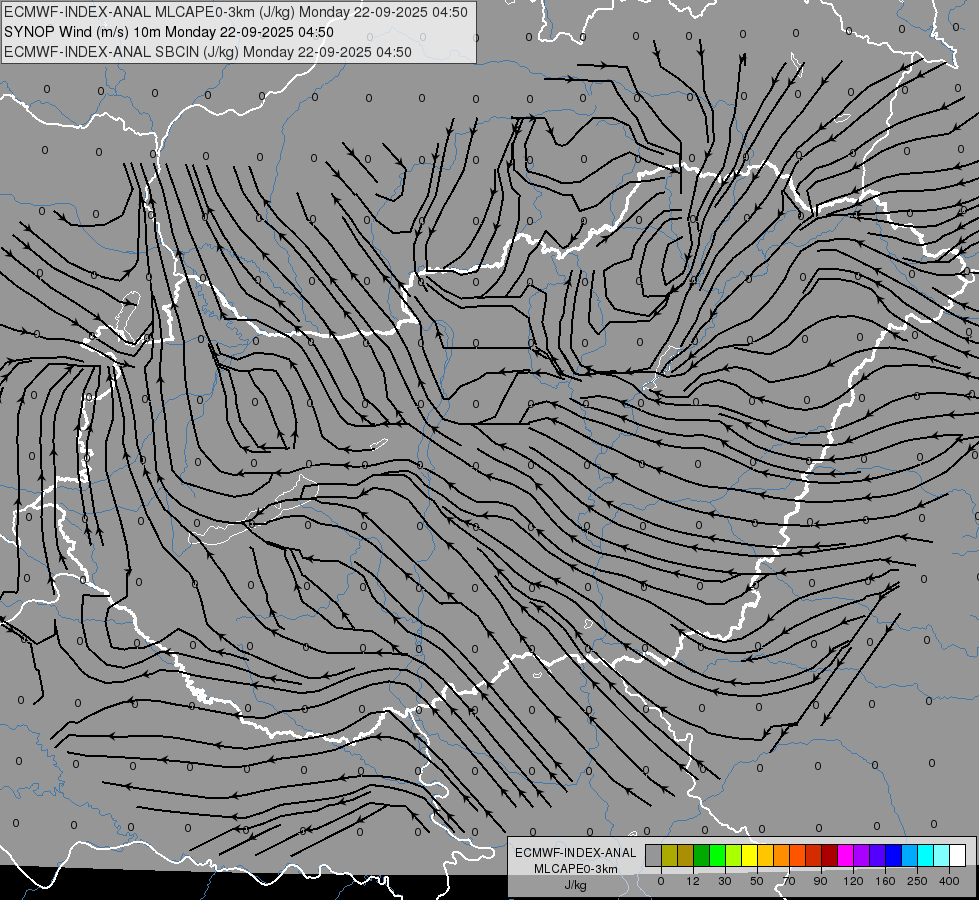Pick the lime yellow-green legend swatch
979x900 pixels.
[734, 855]
